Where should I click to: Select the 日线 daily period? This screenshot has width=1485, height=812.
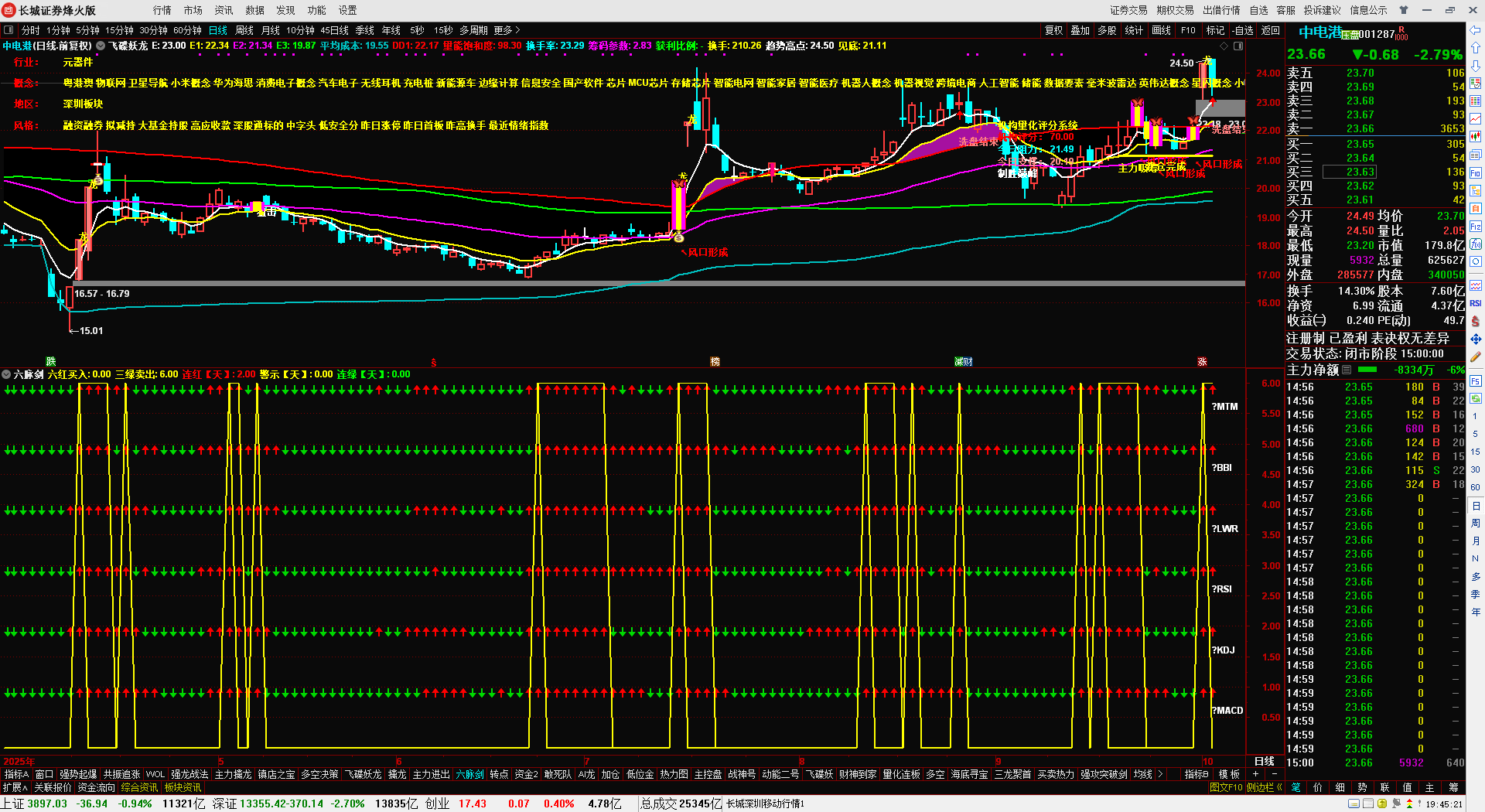pos(218,30)
